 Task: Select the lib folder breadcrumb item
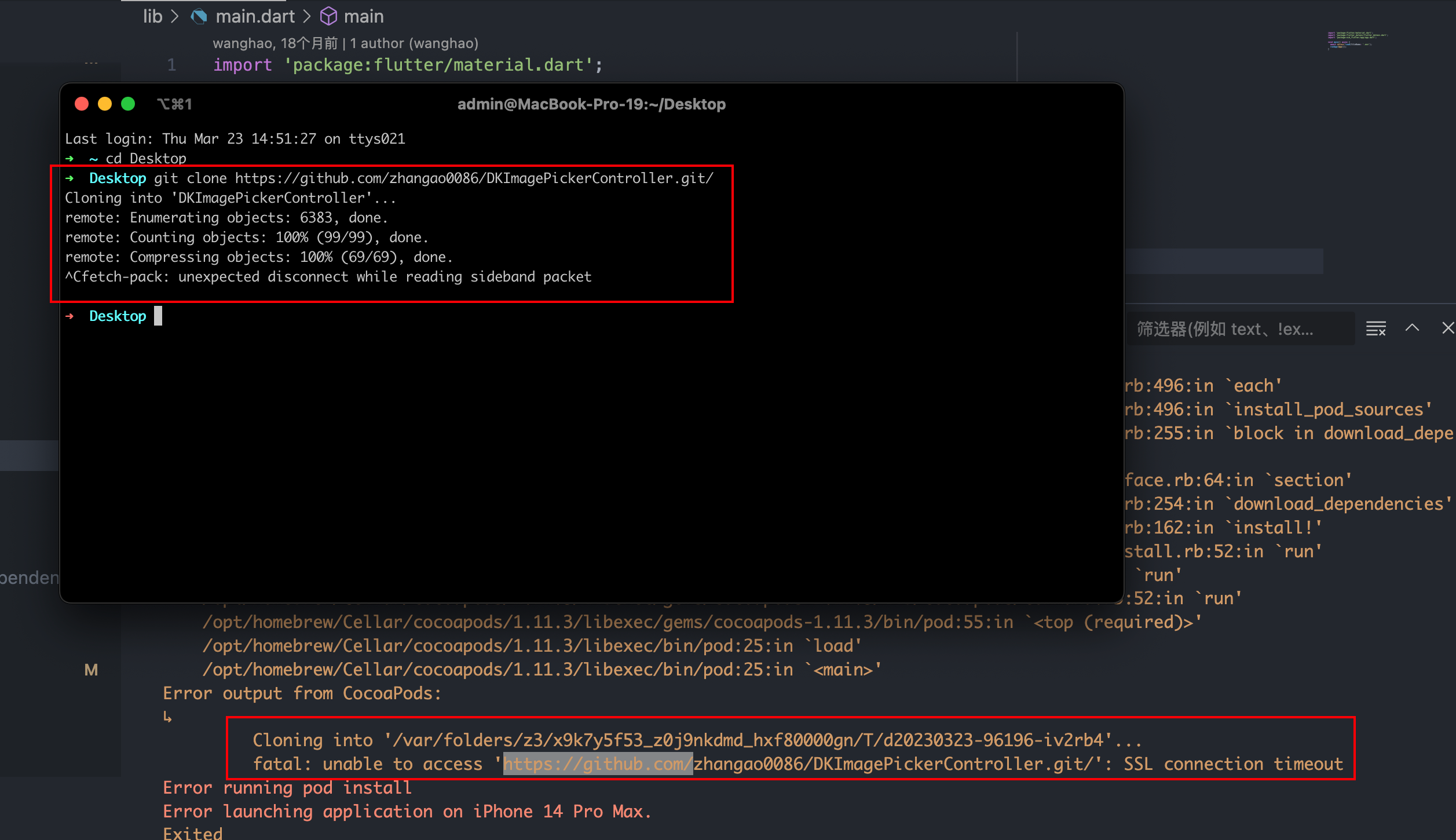tap(152, 16)
